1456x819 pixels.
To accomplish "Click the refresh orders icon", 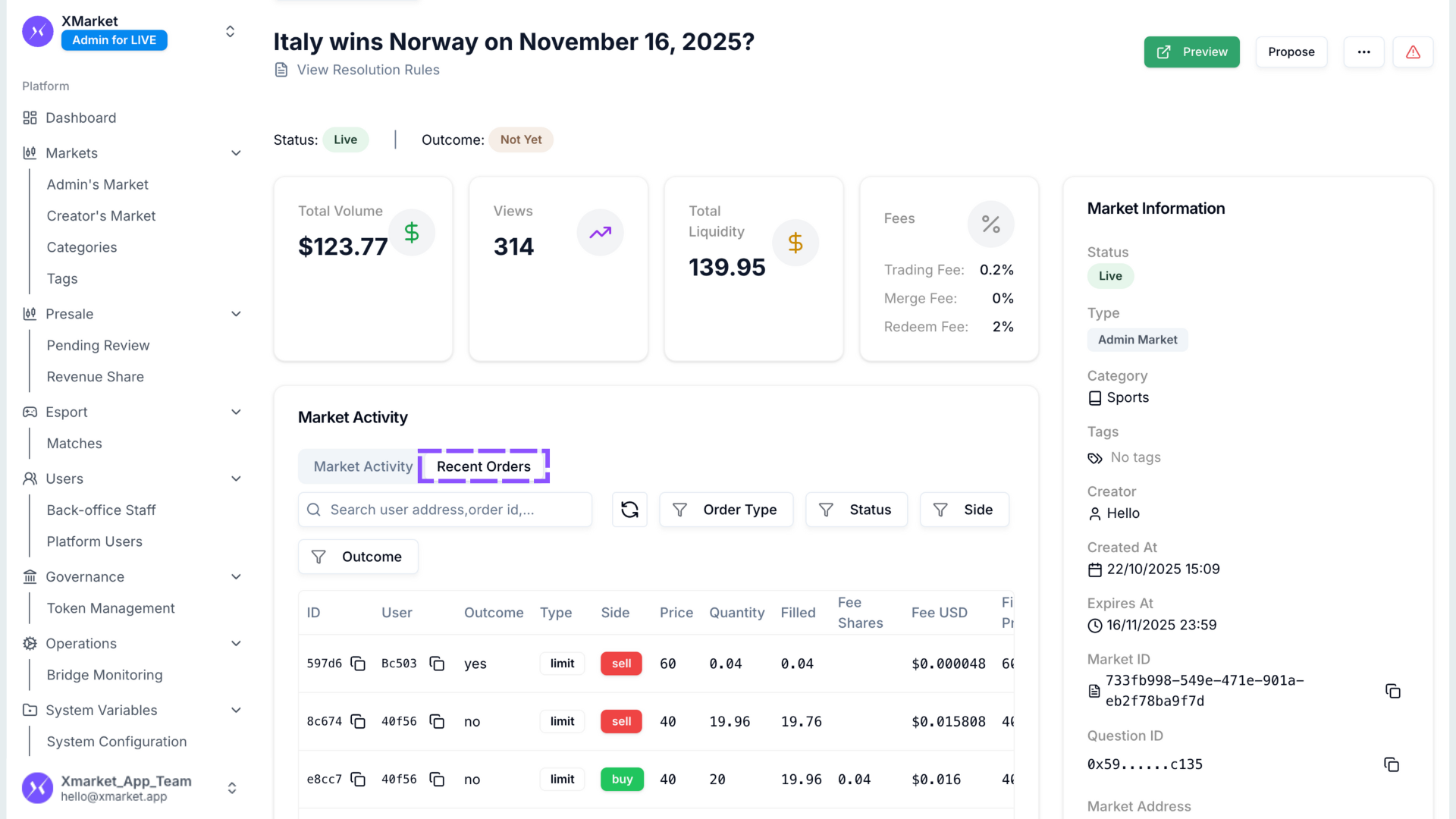I will pos(629,510).
